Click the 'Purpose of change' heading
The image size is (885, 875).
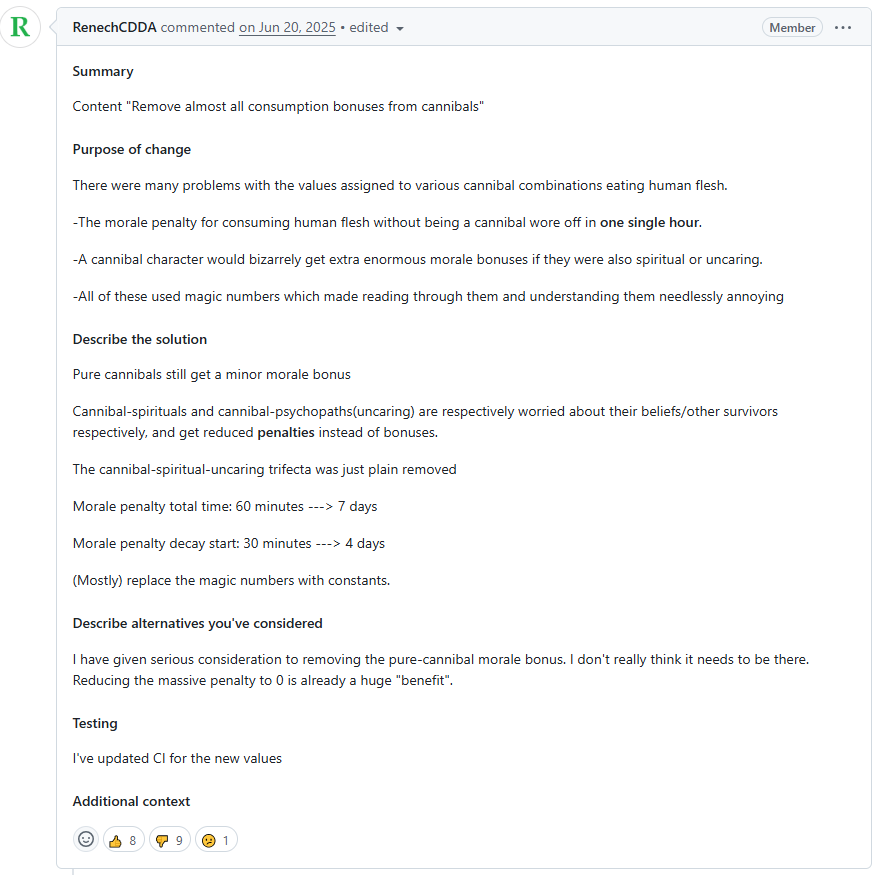point(132,150)
